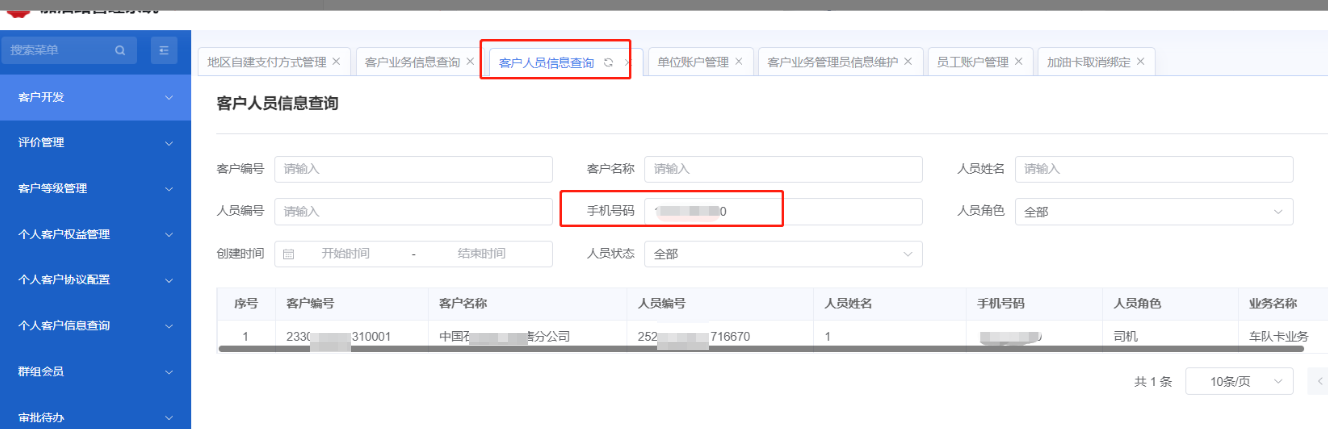The height and width of the screenshot is (429, 1328).
Task: Expand 个人客户权益管理 in sidebar
Action: tap(95, 235)
